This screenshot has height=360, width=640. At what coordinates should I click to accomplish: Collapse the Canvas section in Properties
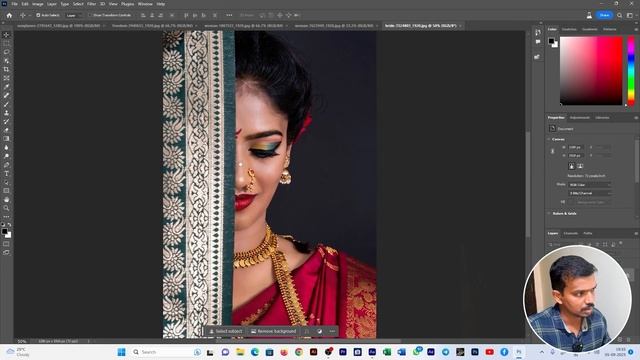tap(549, 139)
